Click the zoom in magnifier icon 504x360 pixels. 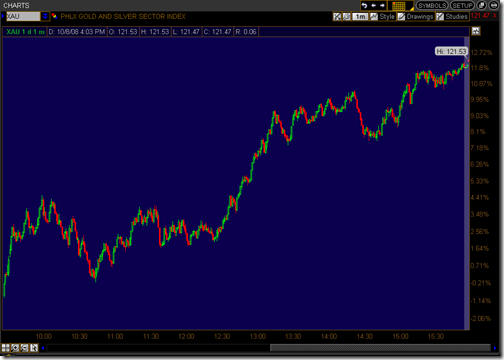click(15, 348)
